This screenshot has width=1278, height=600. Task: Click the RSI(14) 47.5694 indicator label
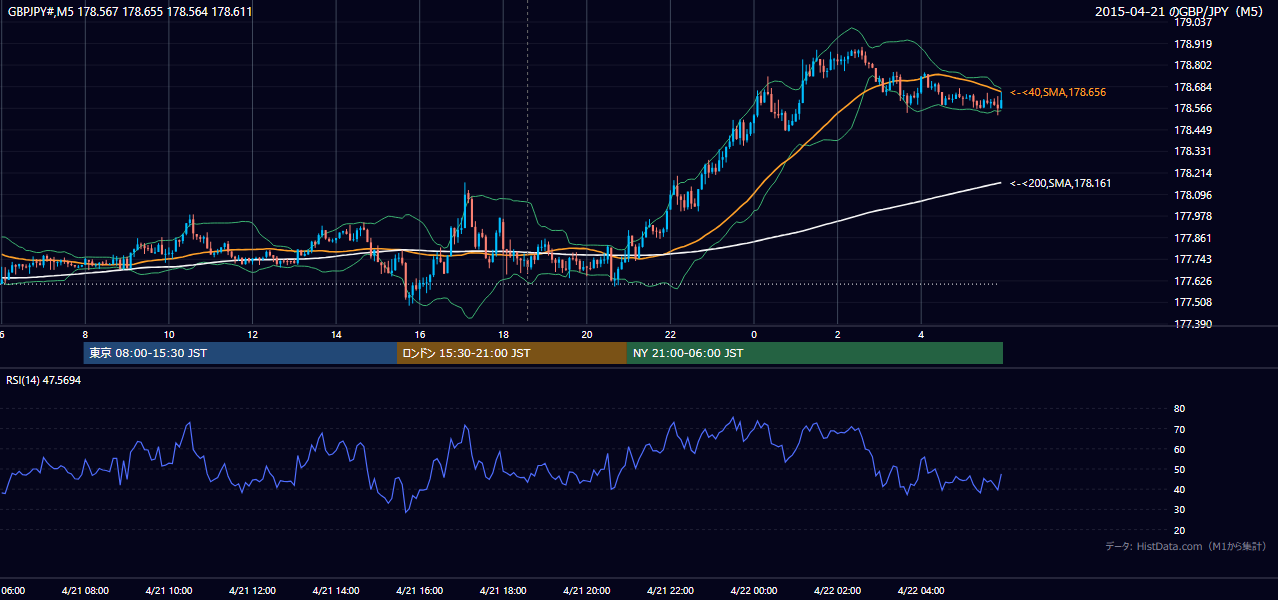[44, 380]
